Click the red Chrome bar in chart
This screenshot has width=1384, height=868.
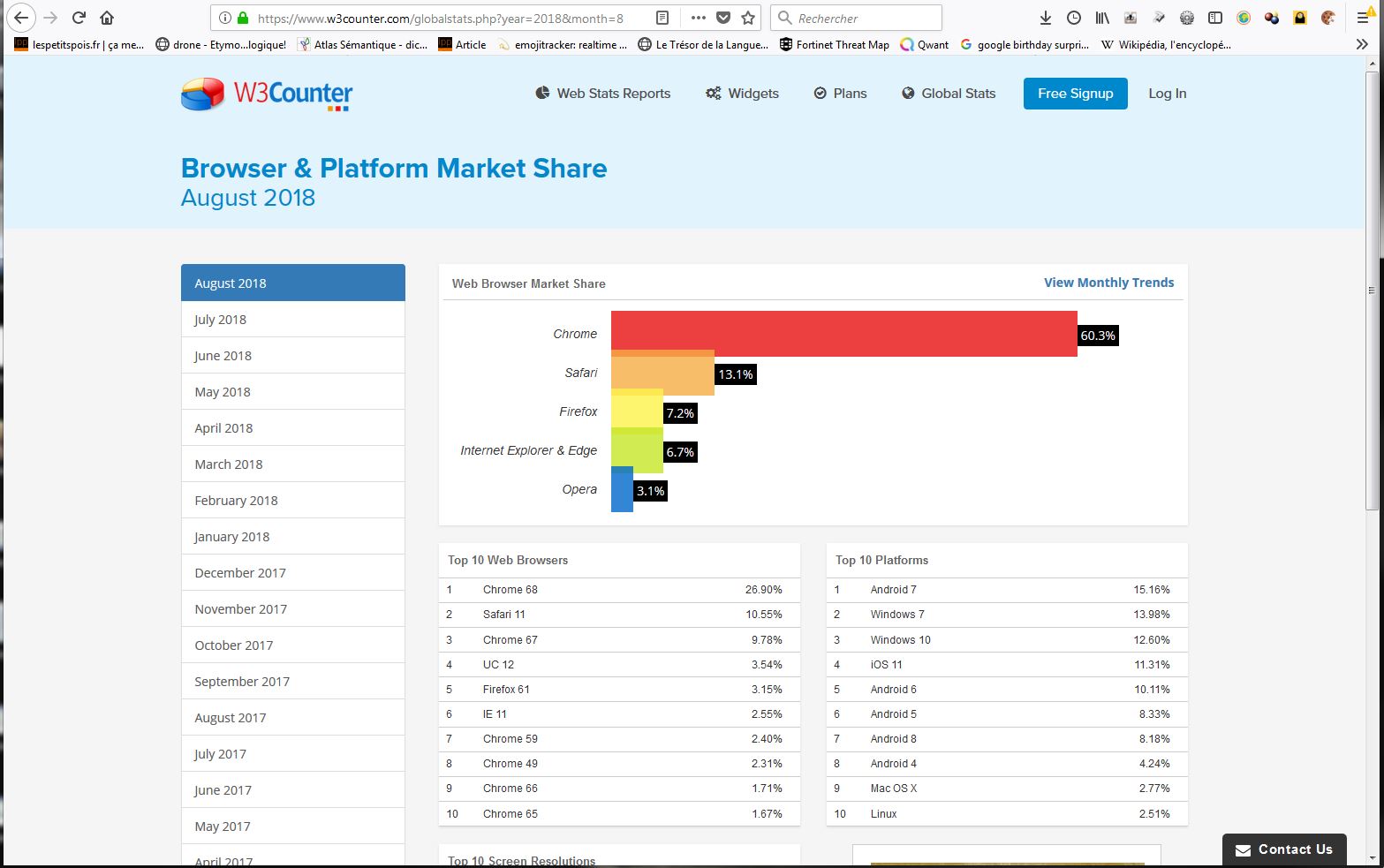pyautogui.click(x=843, y=332)
